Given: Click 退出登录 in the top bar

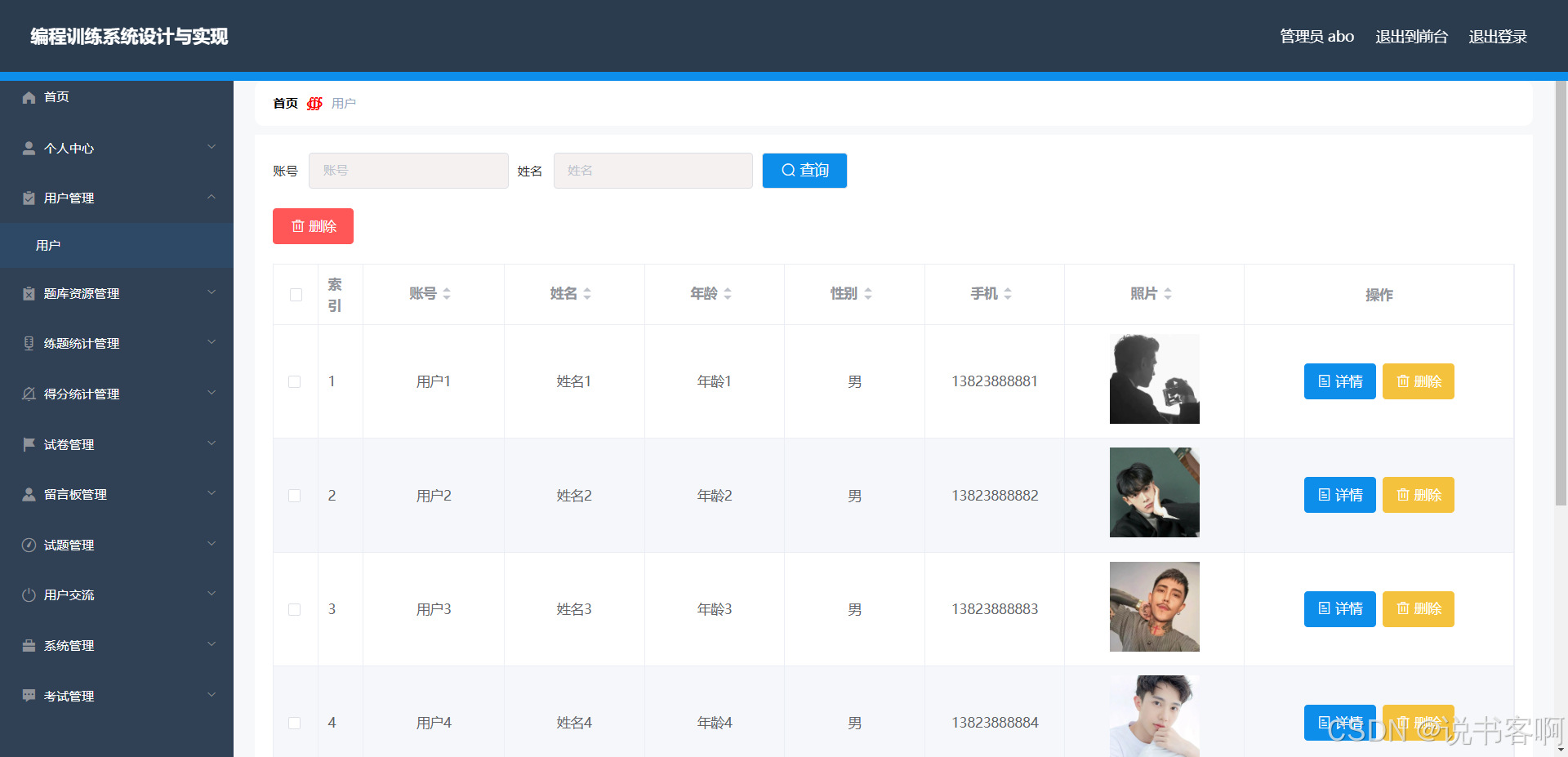Looking at the screenshot, I should tap(1498, 37).
